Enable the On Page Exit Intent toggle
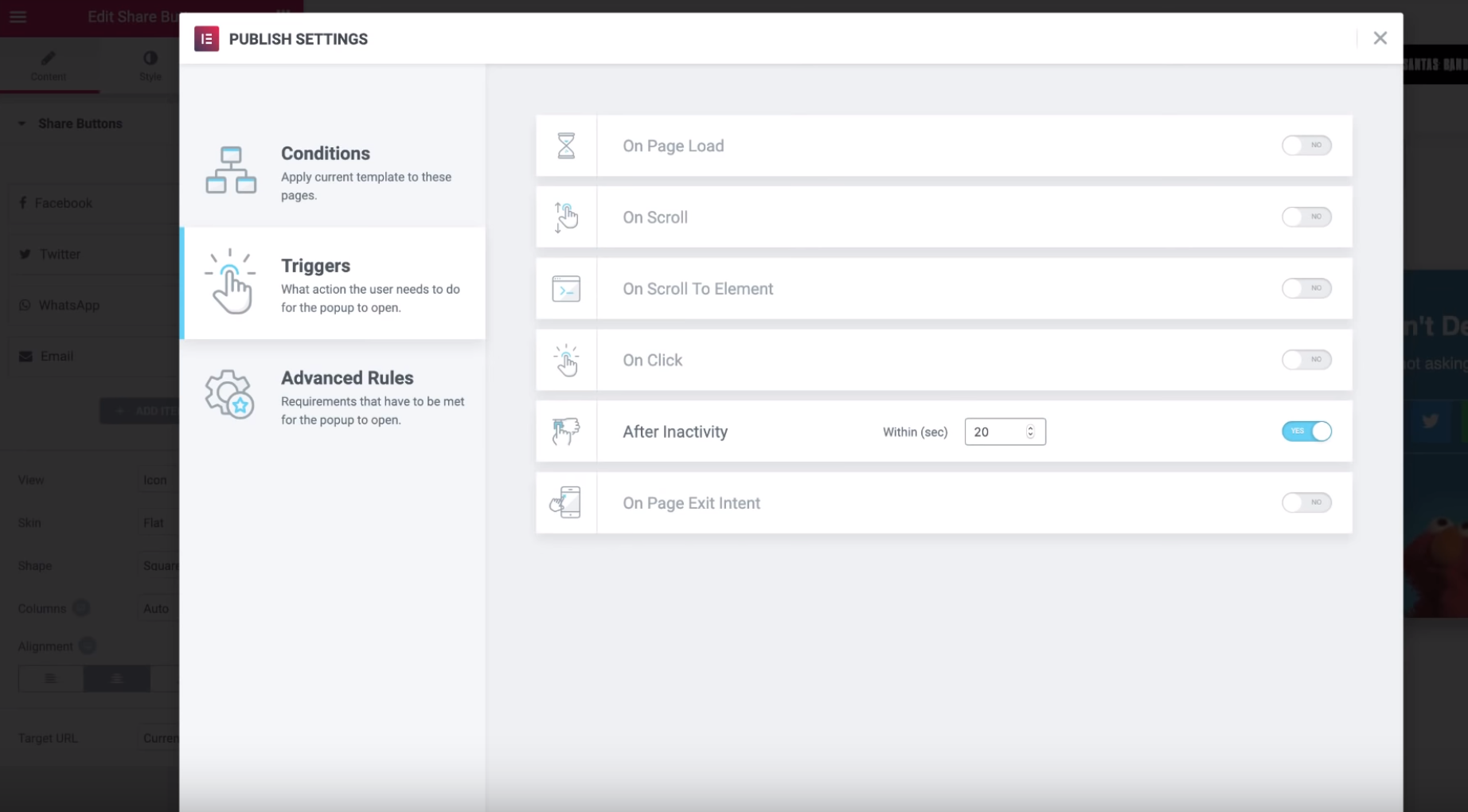 coord(1306,503)
